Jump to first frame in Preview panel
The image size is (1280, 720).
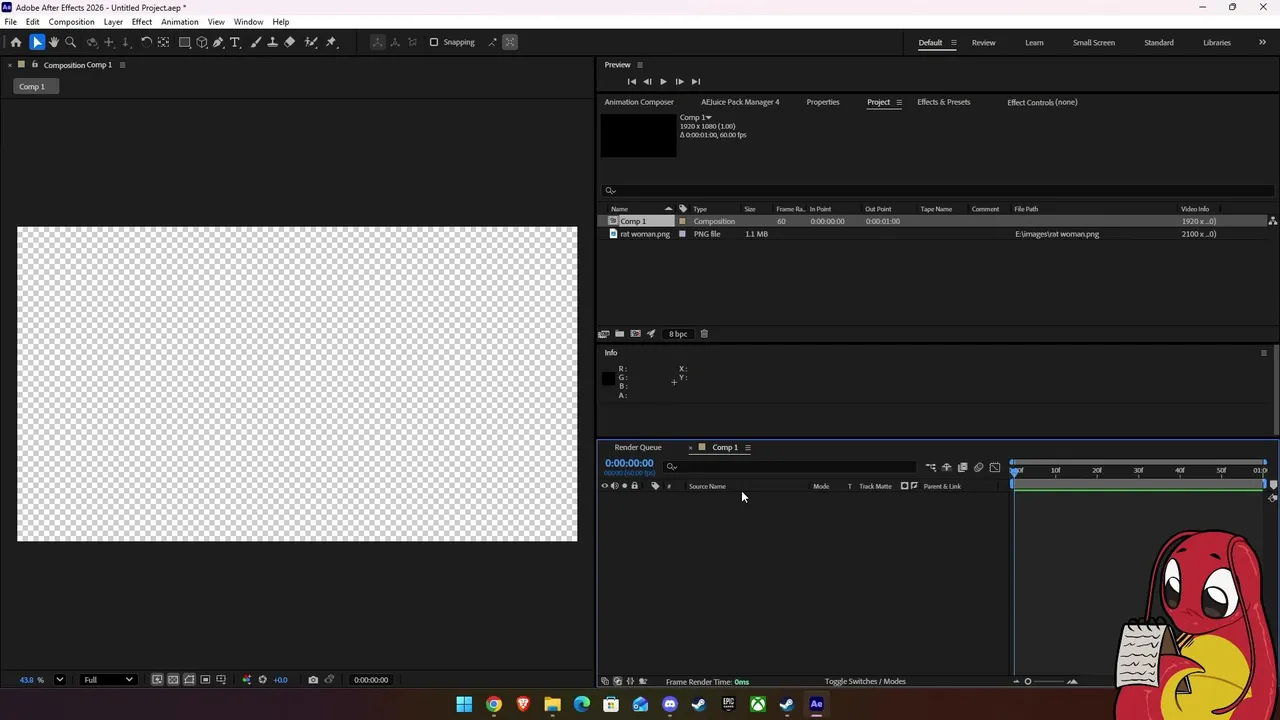coord(631,82)
